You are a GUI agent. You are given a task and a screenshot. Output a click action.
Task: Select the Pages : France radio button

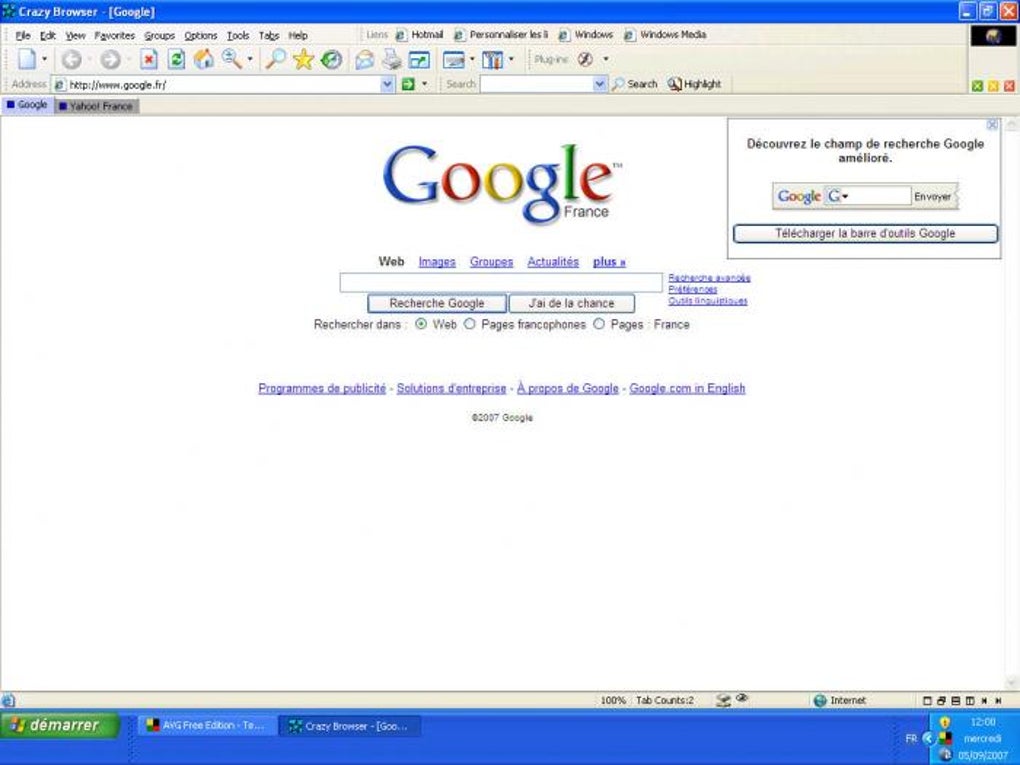(x=598, y=323)
